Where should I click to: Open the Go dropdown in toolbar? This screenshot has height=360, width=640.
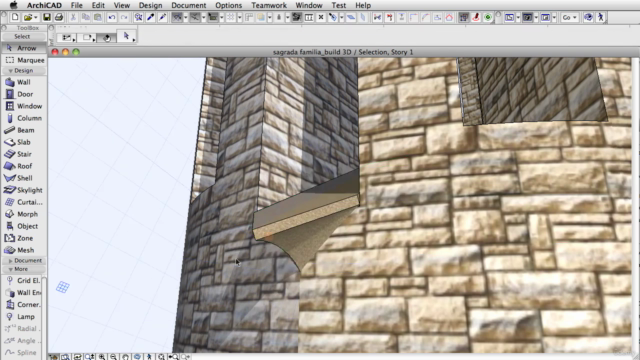click(569, 17)
